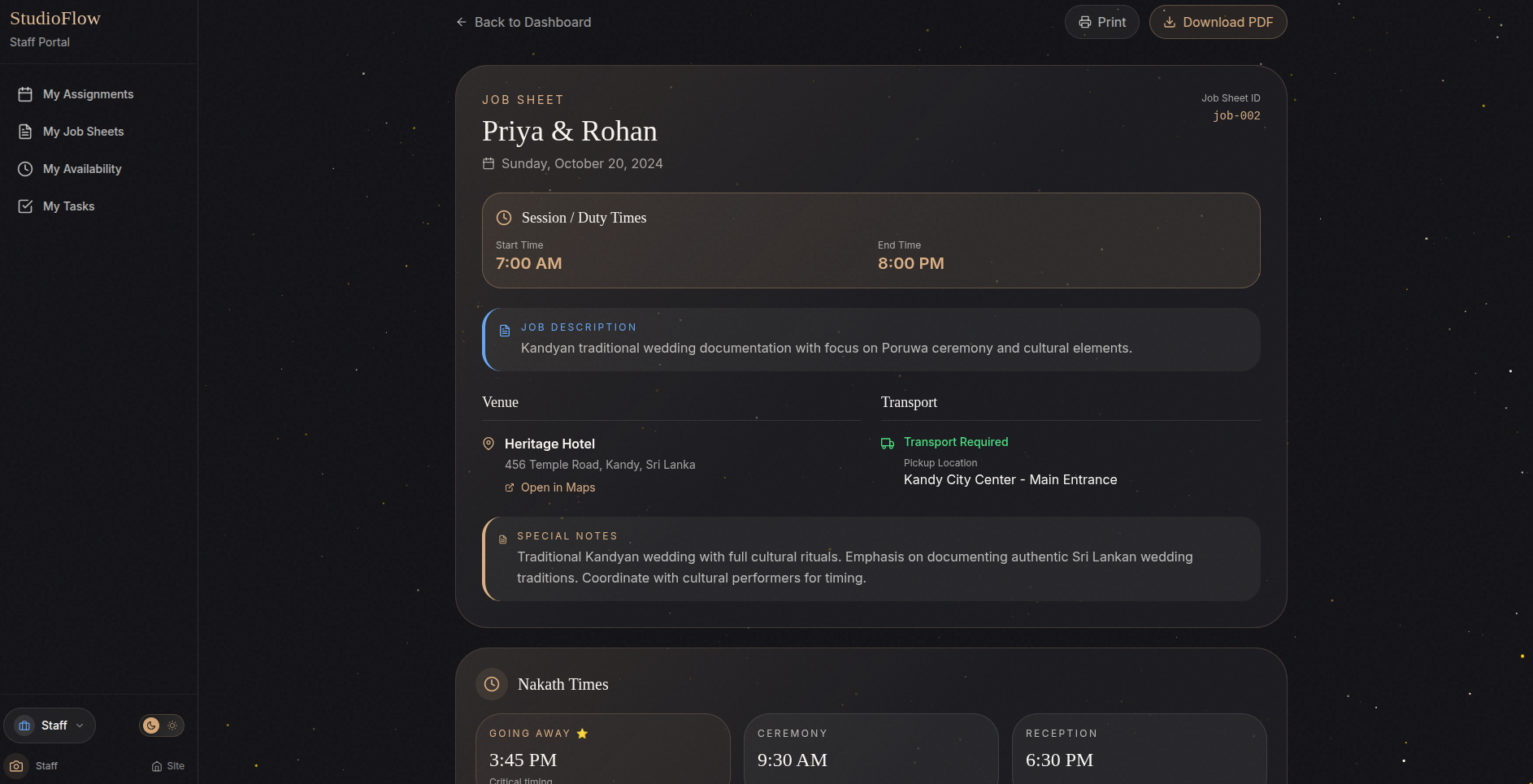Click the truck icon next to Transport Required
This screenshot has height=784, width=1533.
pyautogui.click(x=887, y=443)
